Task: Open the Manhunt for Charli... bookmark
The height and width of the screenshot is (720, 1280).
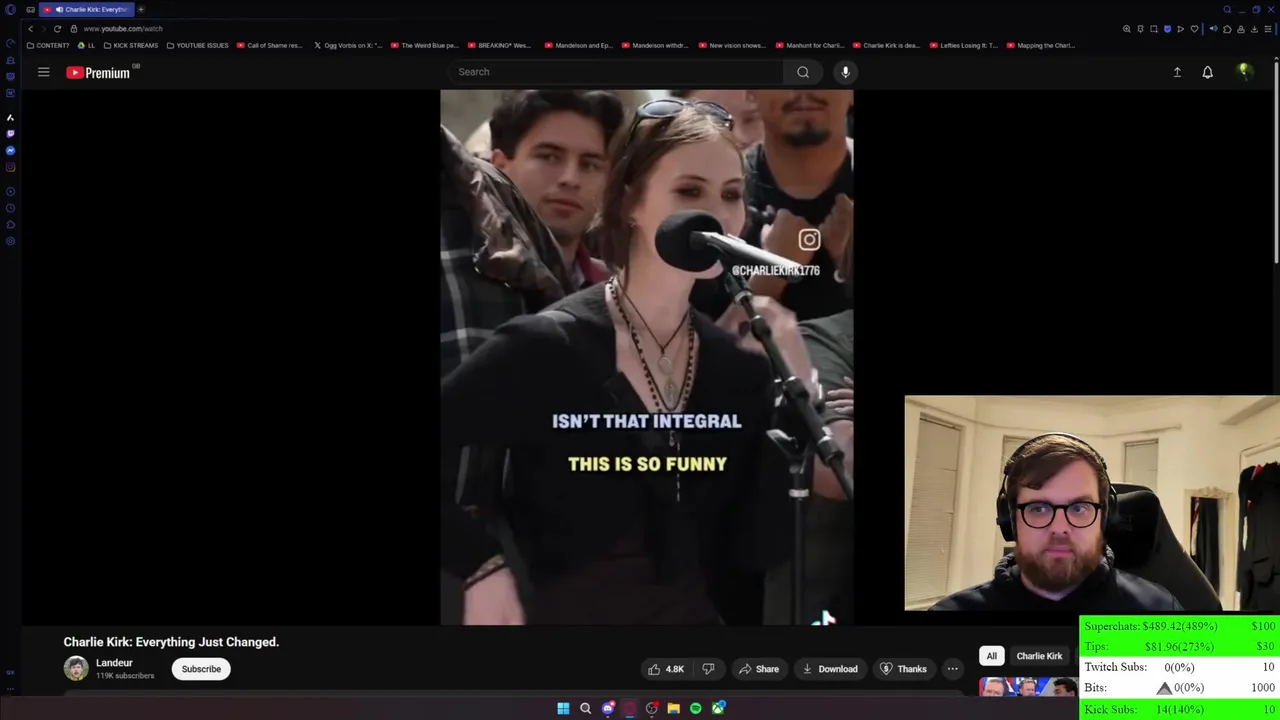Action: pyautogui.click(x=809, y=45)
